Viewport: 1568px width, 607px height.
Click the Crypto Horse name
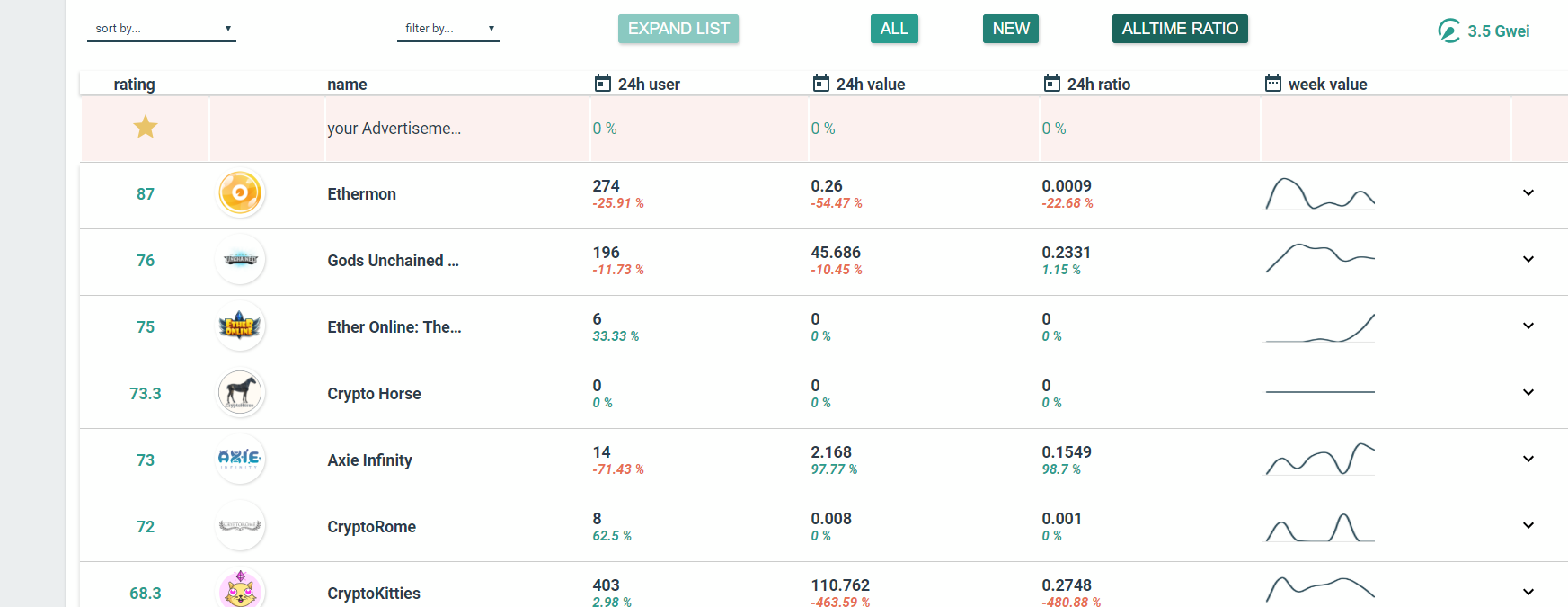click(x=374, y=394)
